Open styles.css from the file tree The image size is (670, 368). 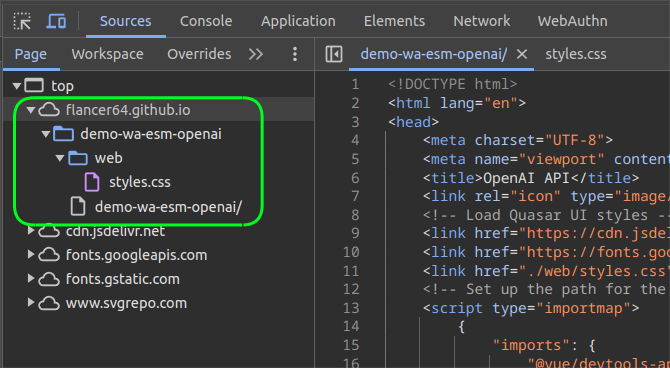coord(140,182)
